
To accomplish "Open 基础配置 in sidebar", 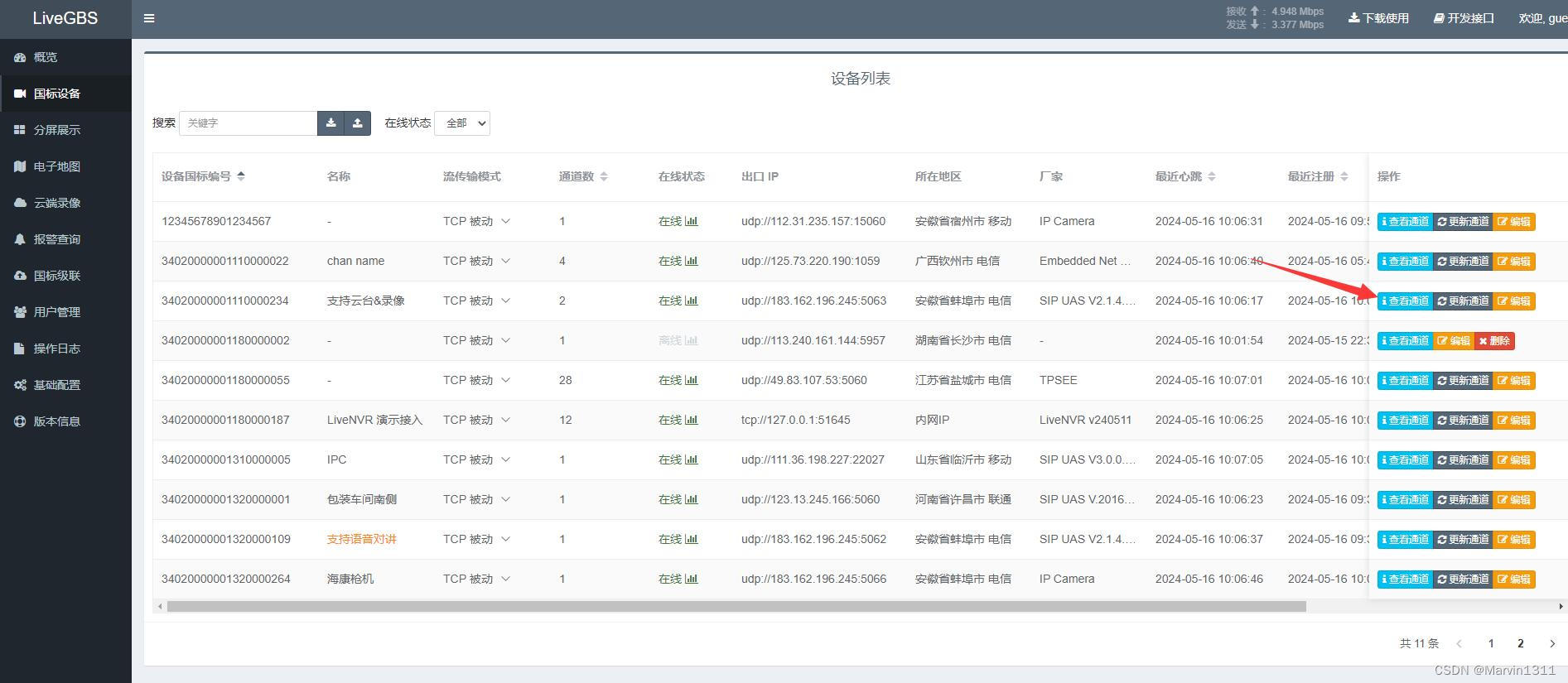I will coord(65,385).
